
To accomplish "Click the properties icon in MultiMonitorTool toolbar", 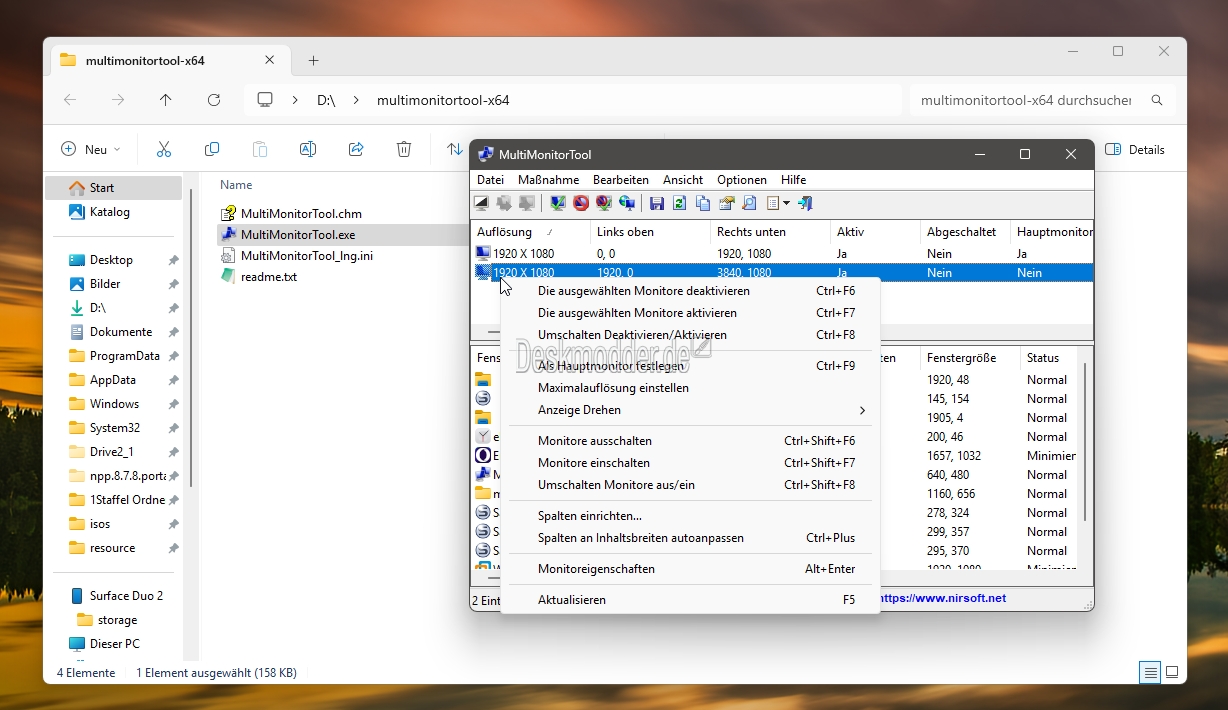I will click(x=726, y=203).
